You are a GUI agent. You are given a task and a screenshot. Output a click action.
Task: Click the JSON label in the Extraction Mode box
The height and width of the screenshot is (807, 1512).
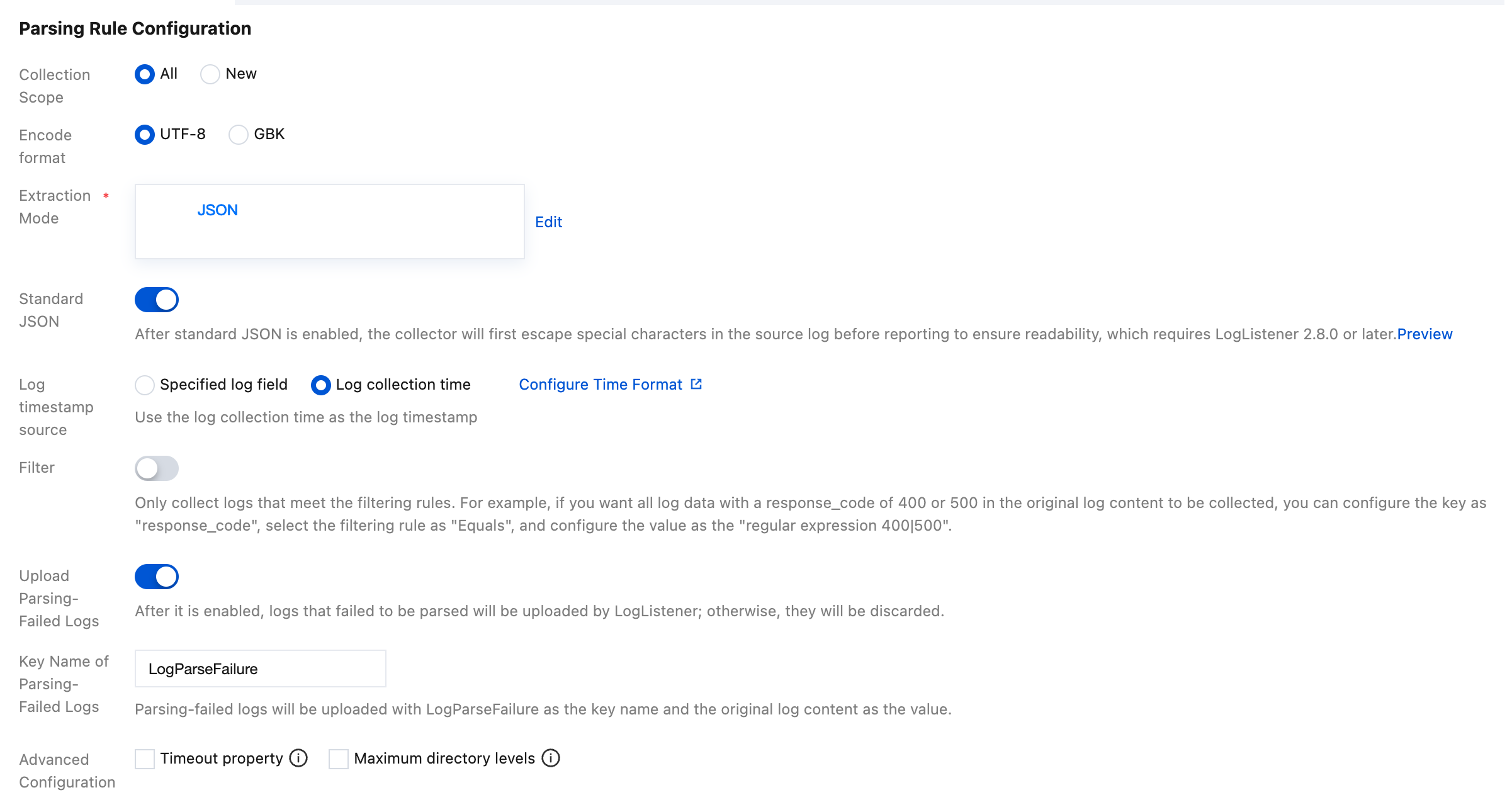click(x=218, y=210)
